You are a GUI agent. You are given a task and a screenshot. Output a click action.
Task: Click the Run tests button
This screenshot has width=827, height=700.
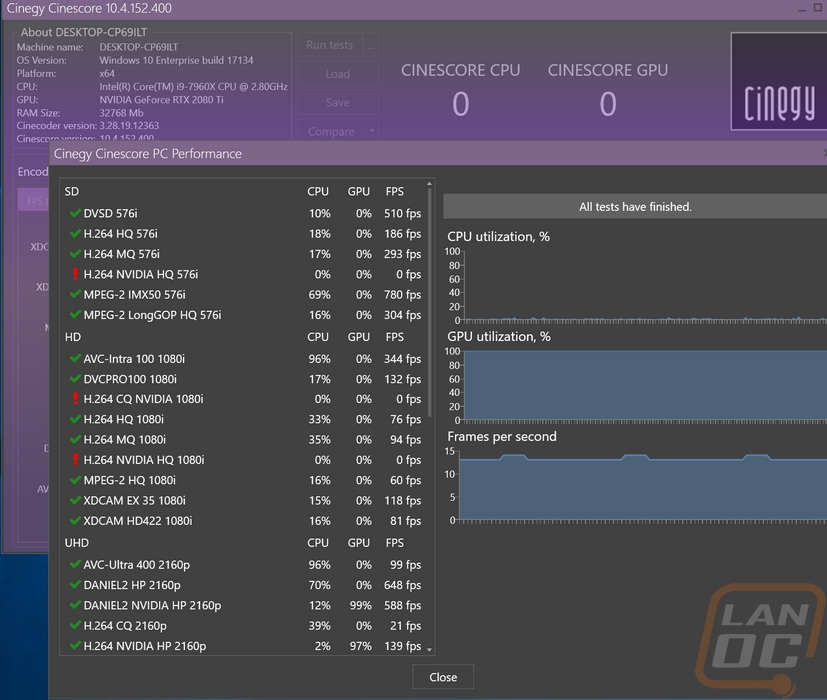point(330,45)
